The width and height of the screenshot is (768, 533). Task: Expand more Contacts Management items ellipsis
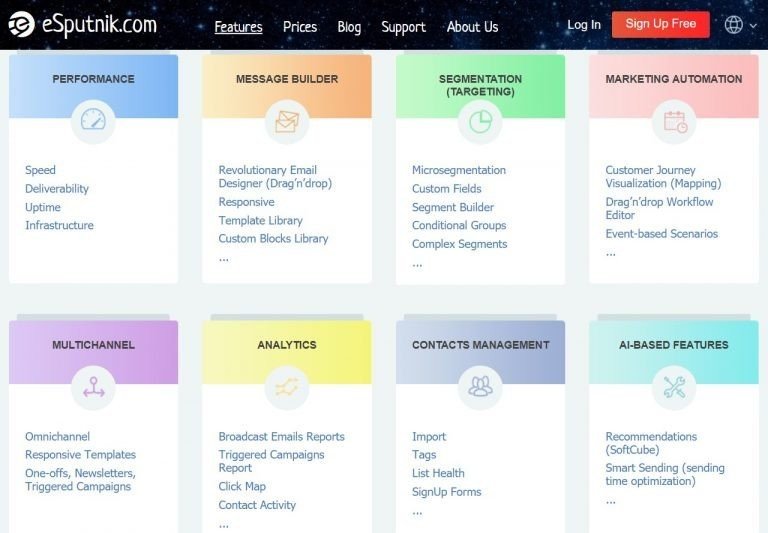(417, 512)
